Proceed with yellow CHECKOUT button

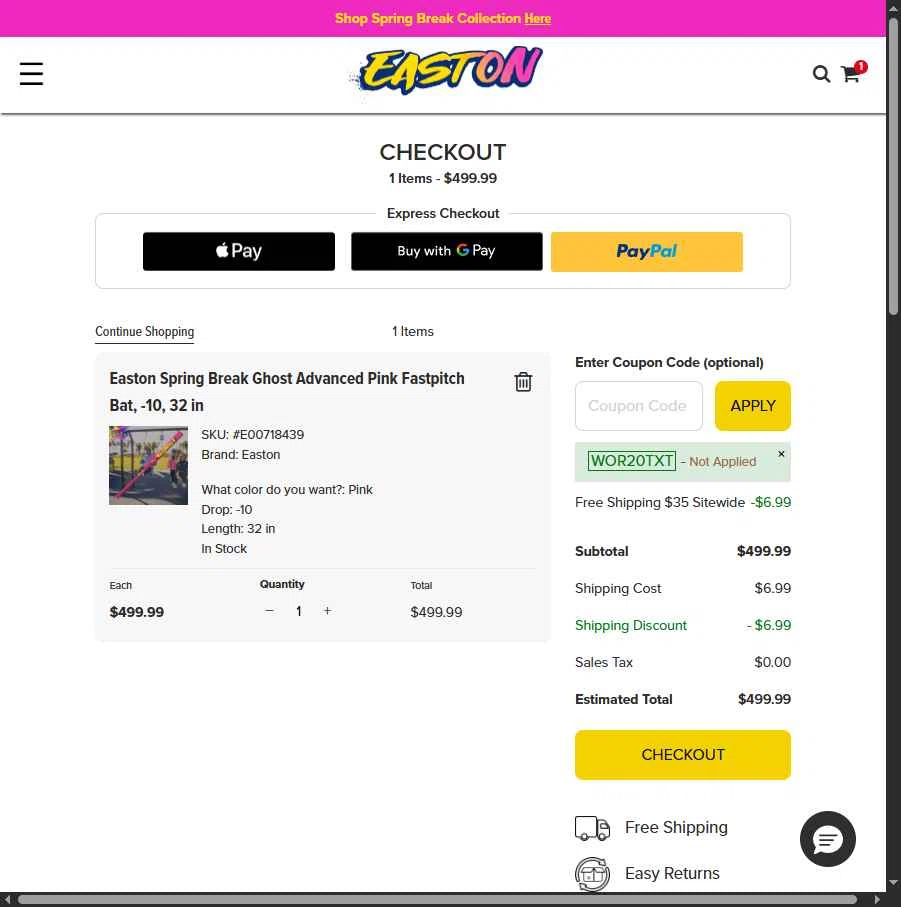coord(682,755)
